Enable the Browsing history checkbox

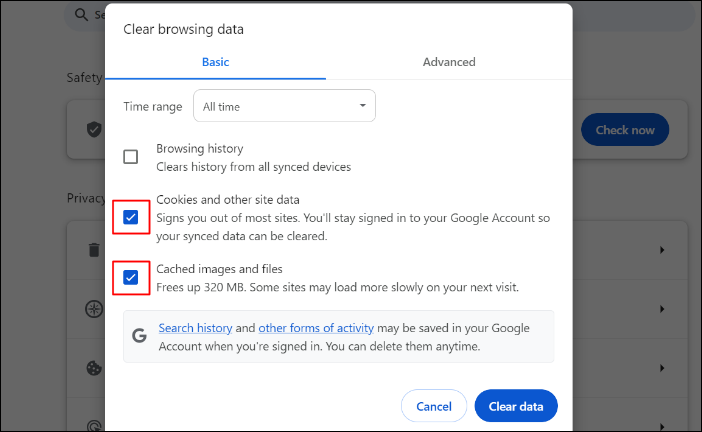[131, 157]
